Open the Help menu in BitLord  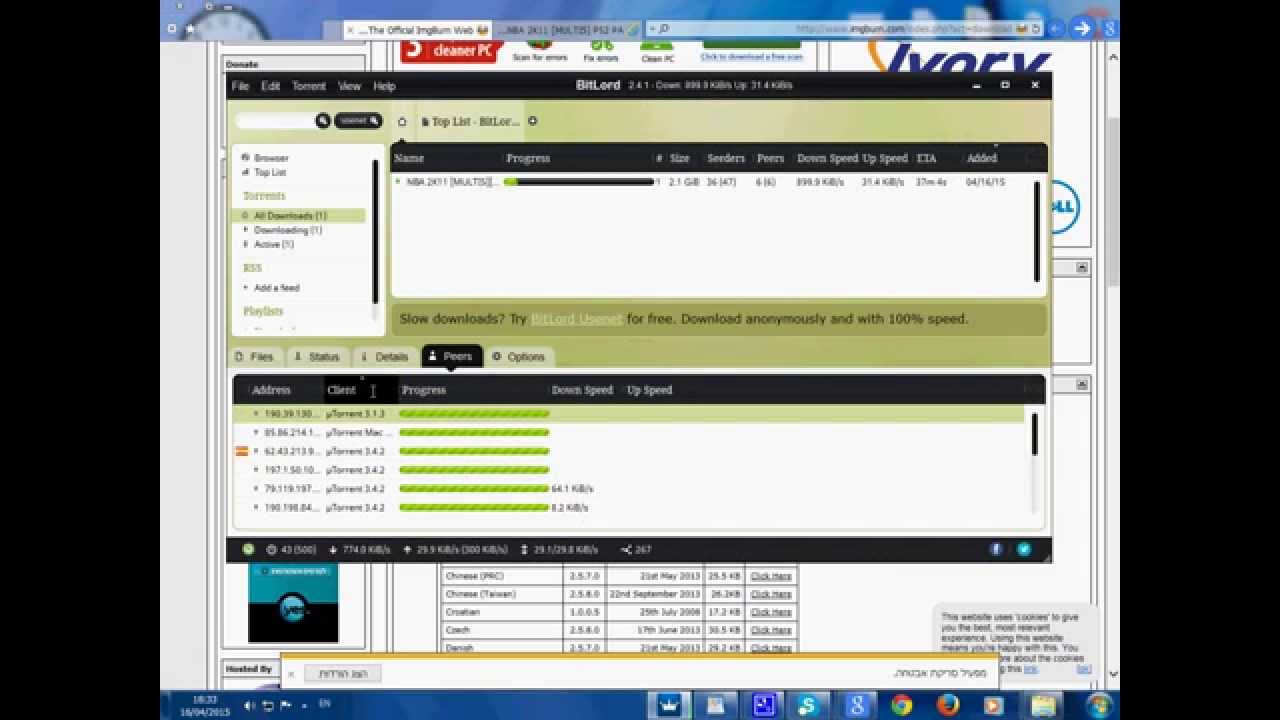pos(384,86)
